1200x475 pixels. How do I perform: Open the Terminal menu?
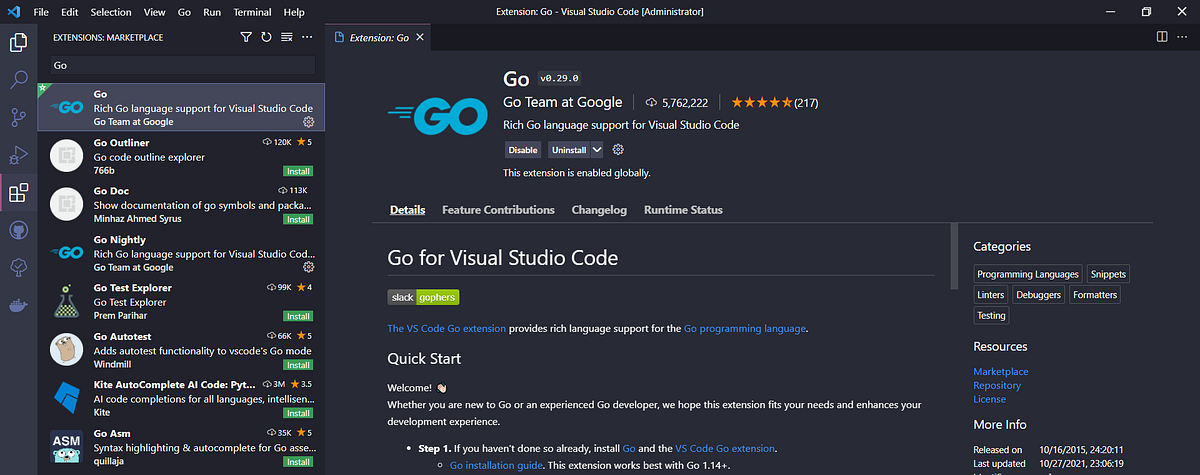[252, 12]
